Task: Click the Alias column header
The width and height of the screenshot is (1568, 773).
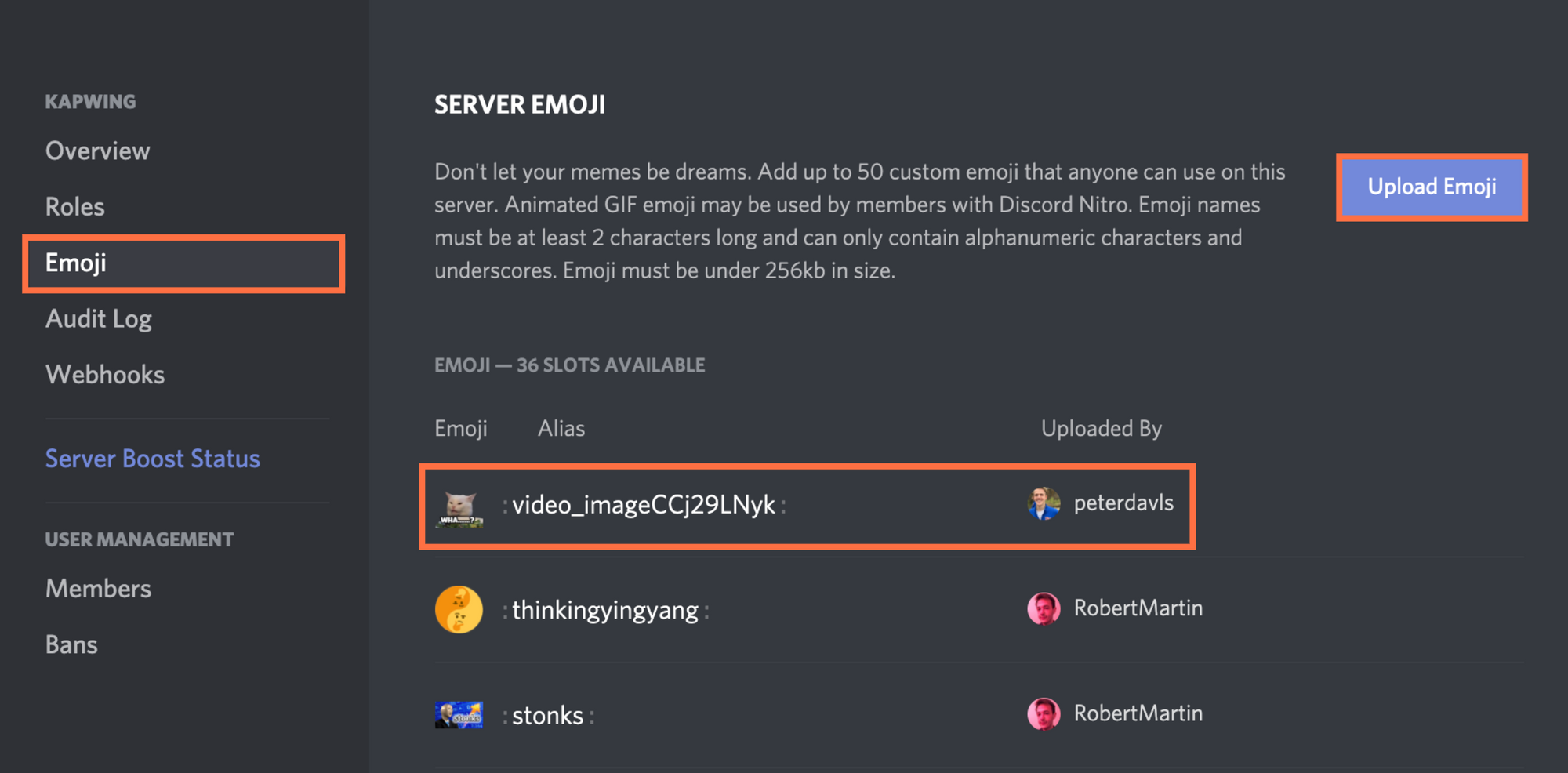Action: coord(561,428)
